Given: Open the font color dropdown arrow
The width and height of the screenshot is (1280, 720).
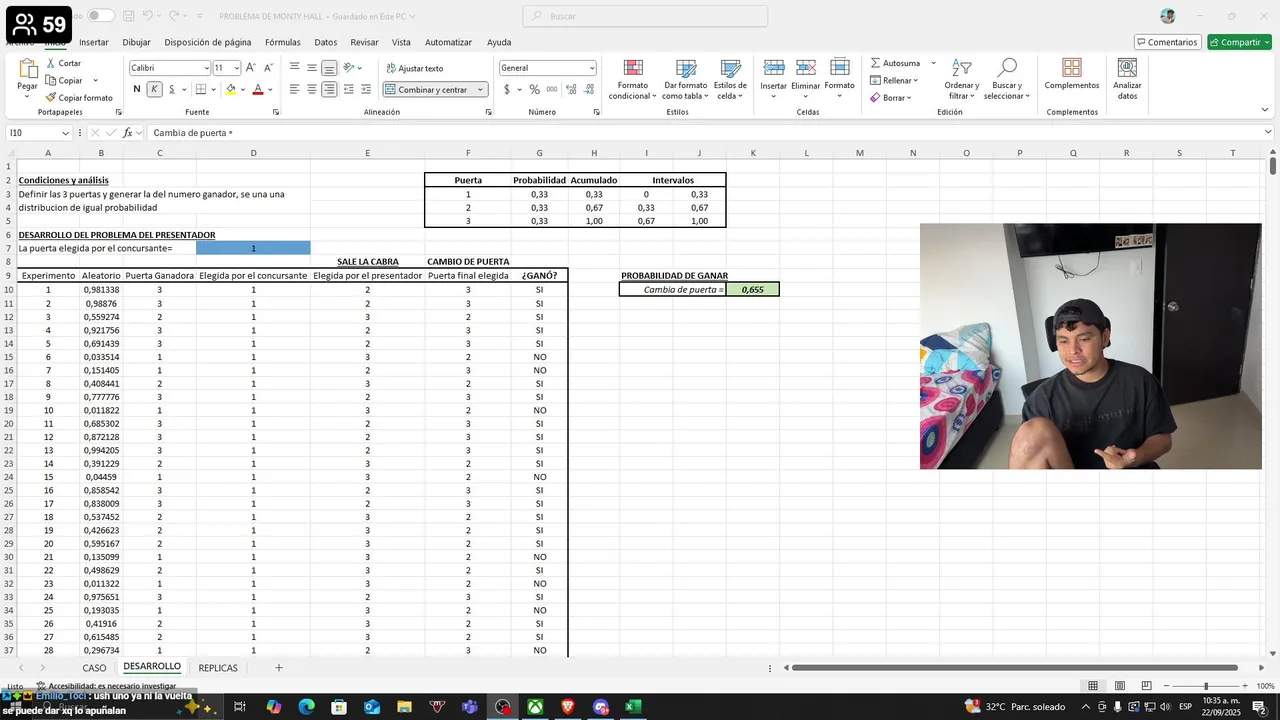Looking at the screenshot, I should [x=270, y=90].
